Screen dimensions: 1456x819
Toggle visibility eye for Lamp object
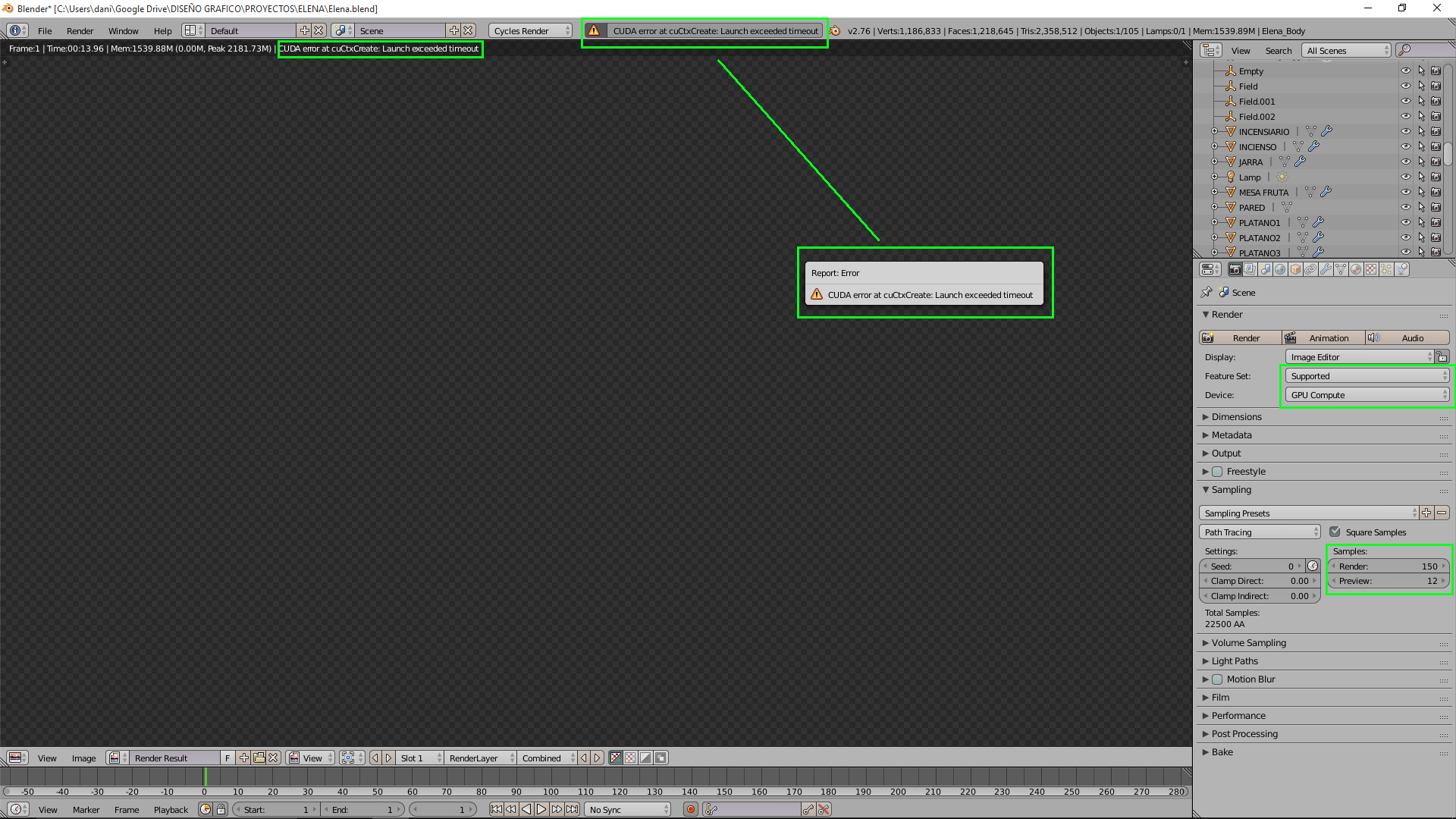pyautogui.click(x=1405, y=177)
